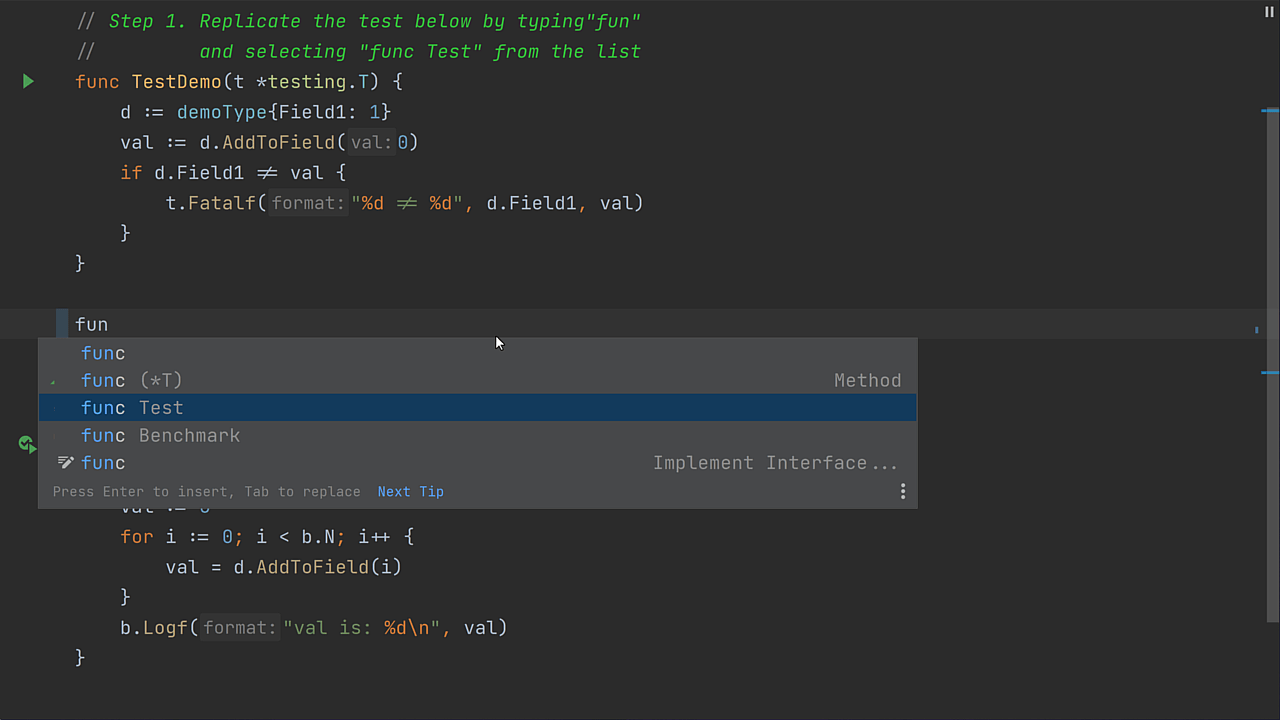Choose "func Test" from completion list
This screenshot has height=720, width=1280.
click(477, 408)
